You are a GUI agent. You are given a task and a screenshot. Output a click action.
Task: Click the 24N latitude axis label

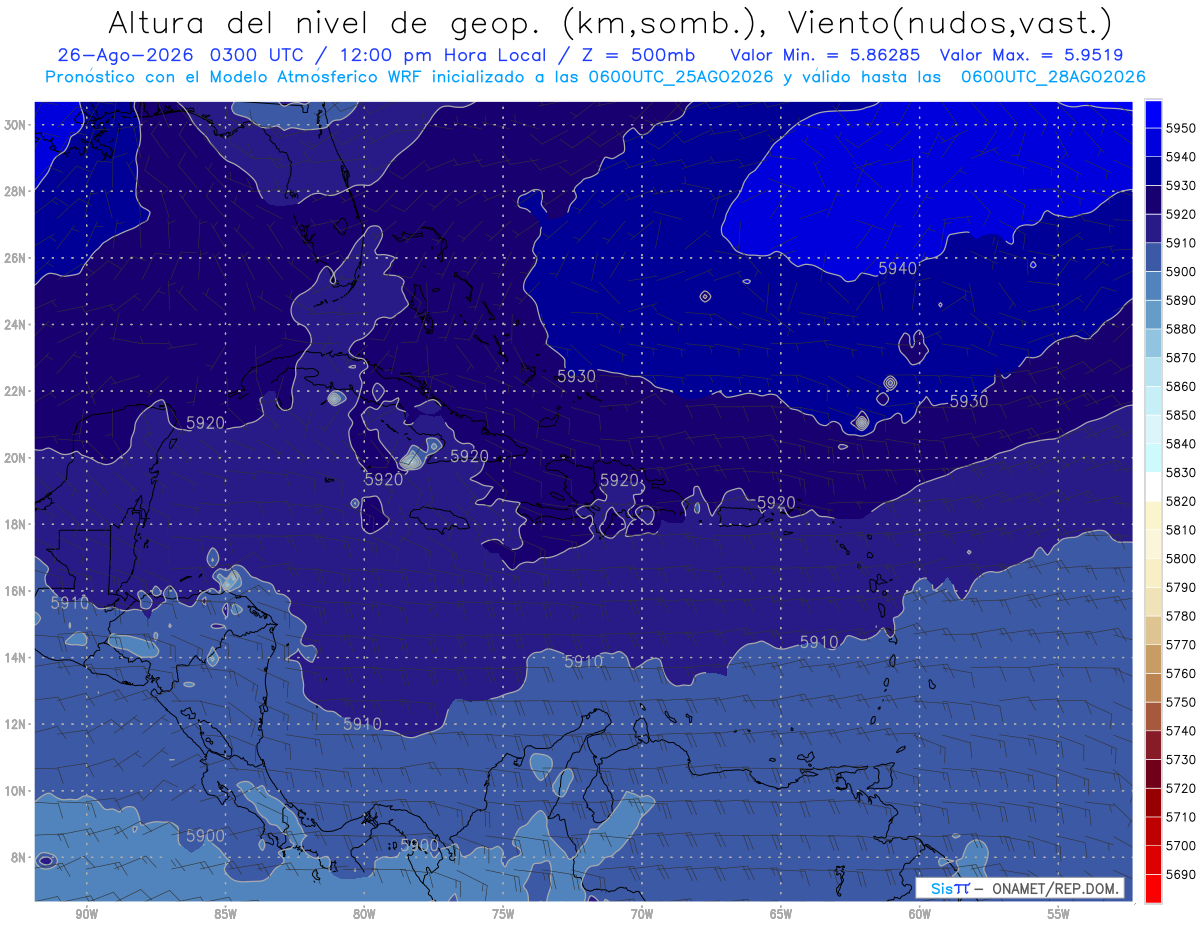coord(16,325)
